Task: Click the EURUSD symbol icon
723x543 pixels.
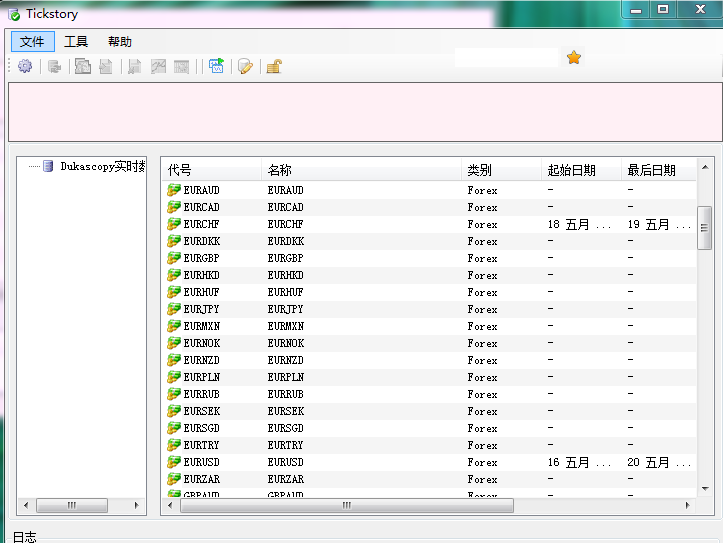Action: pos(174,461)
